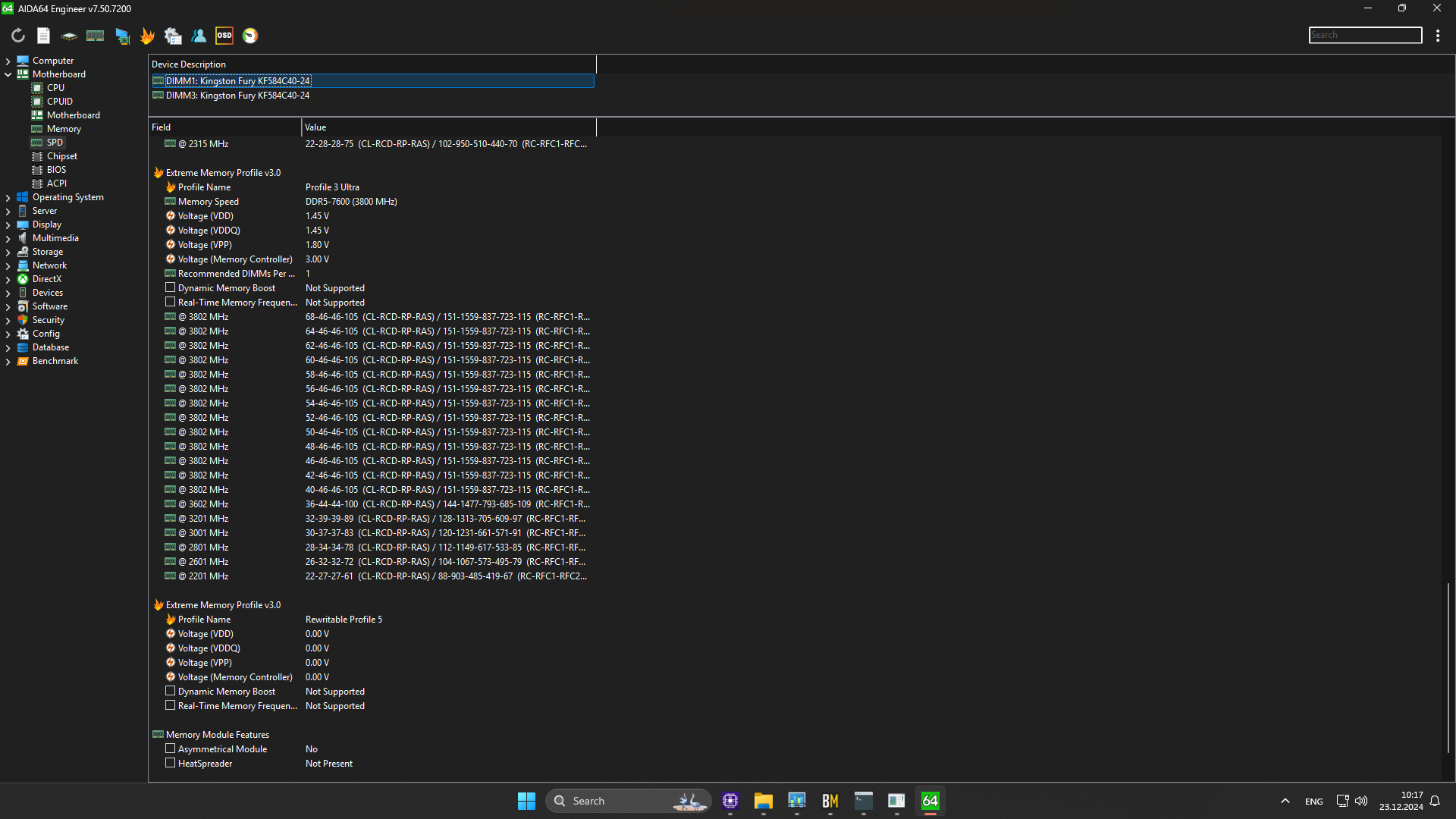Expand the DirectX tree node

pyautogui.click(x=8, y=279)
